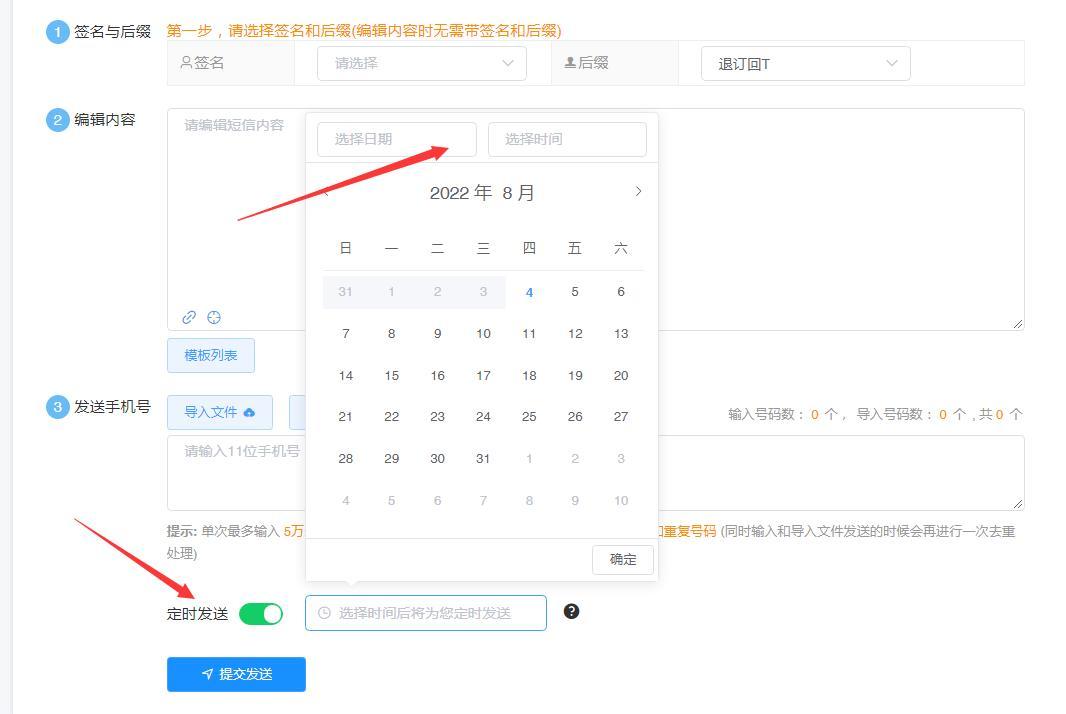Select grayed July 31 in first row
The image size is (1066, 714).
tap(345, 292)
